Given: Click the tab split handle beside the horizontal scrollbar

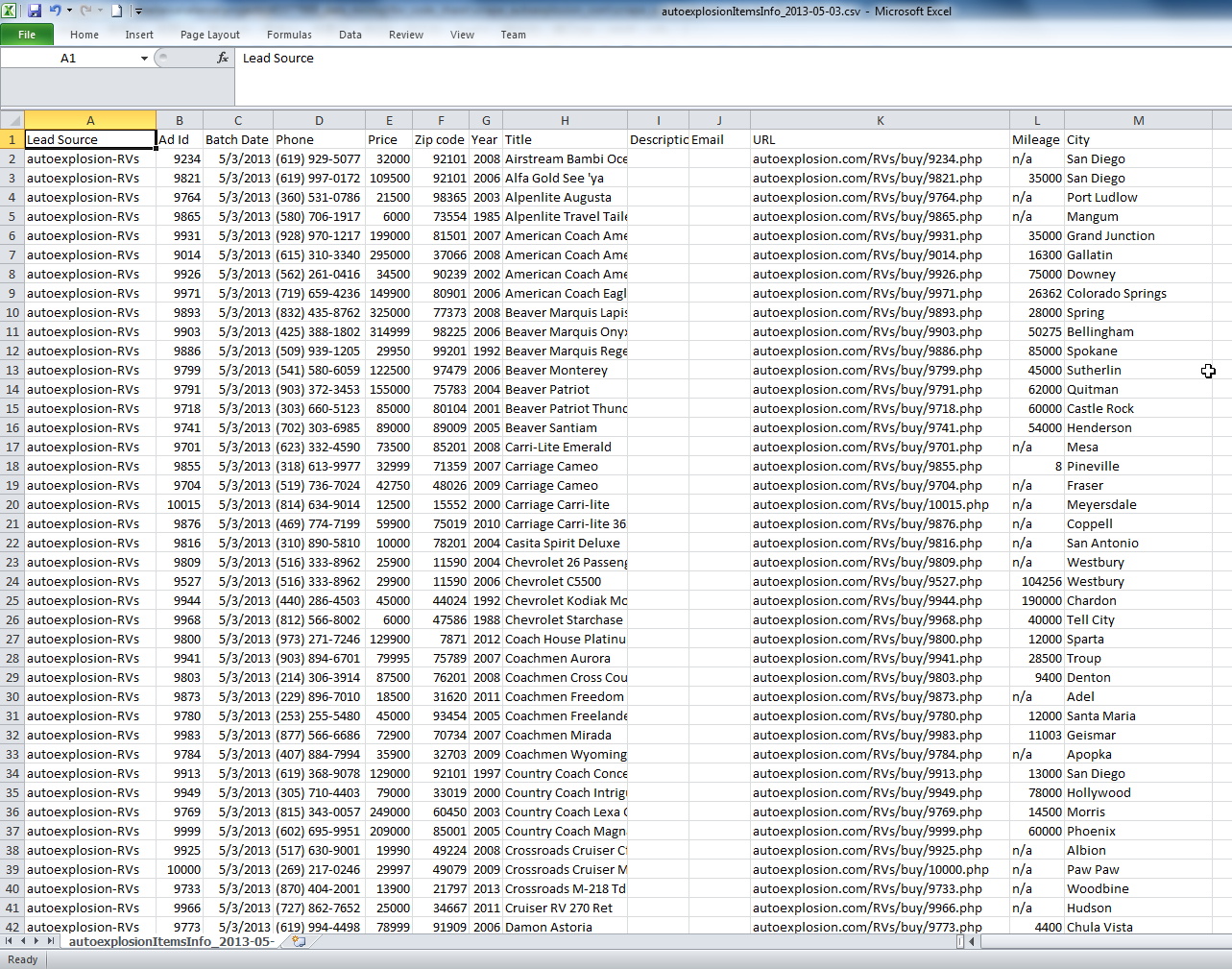Looking at the screenshot, I should pyautogui.click(x=960, y=941).
